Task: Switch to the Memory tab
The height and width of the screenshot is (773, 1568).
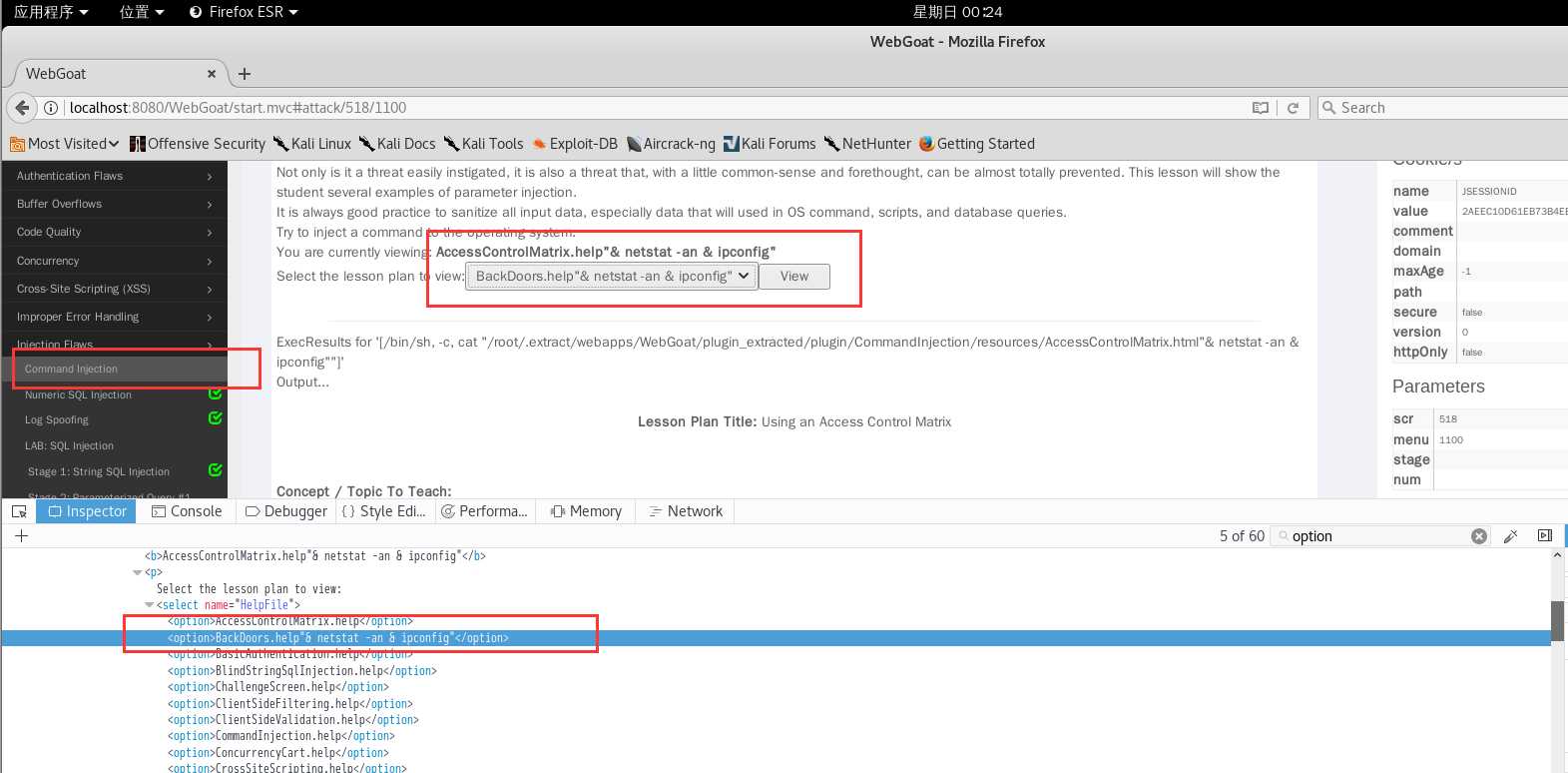Action: [586, 511]
